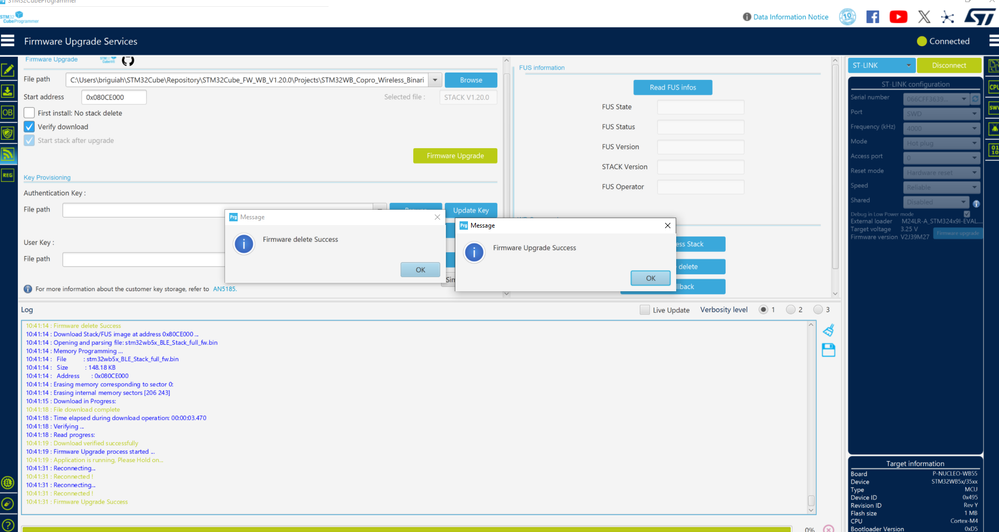Click info icon beside Shared dropdown
The width and height of the screenshot is (999, 532).
tap(977, 204)
